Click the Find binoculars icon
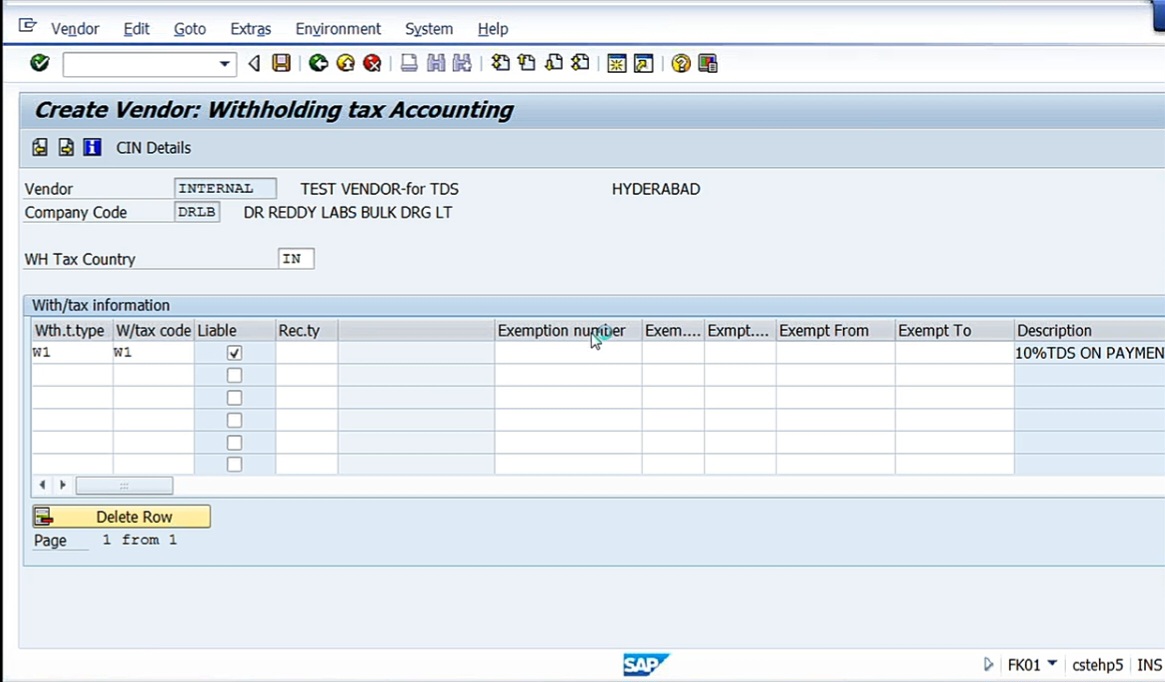Viewport: 1165px width, 682px height. (436, 63)
